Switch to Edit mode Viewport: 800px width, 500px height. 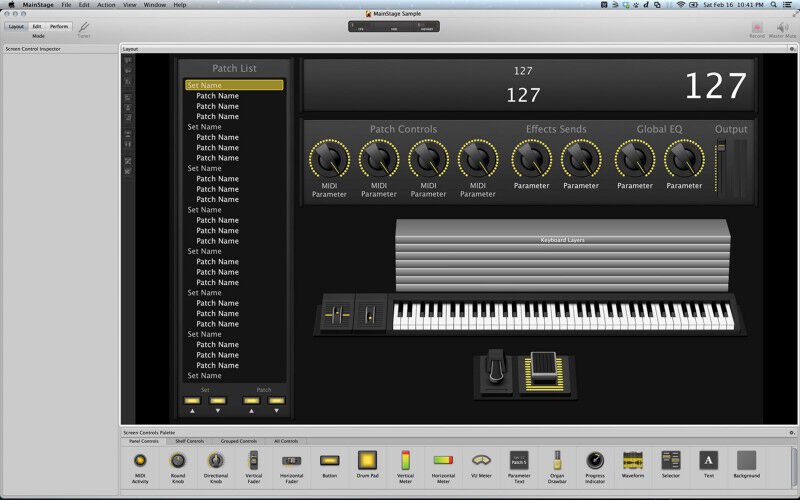click(x=37, y=27)
